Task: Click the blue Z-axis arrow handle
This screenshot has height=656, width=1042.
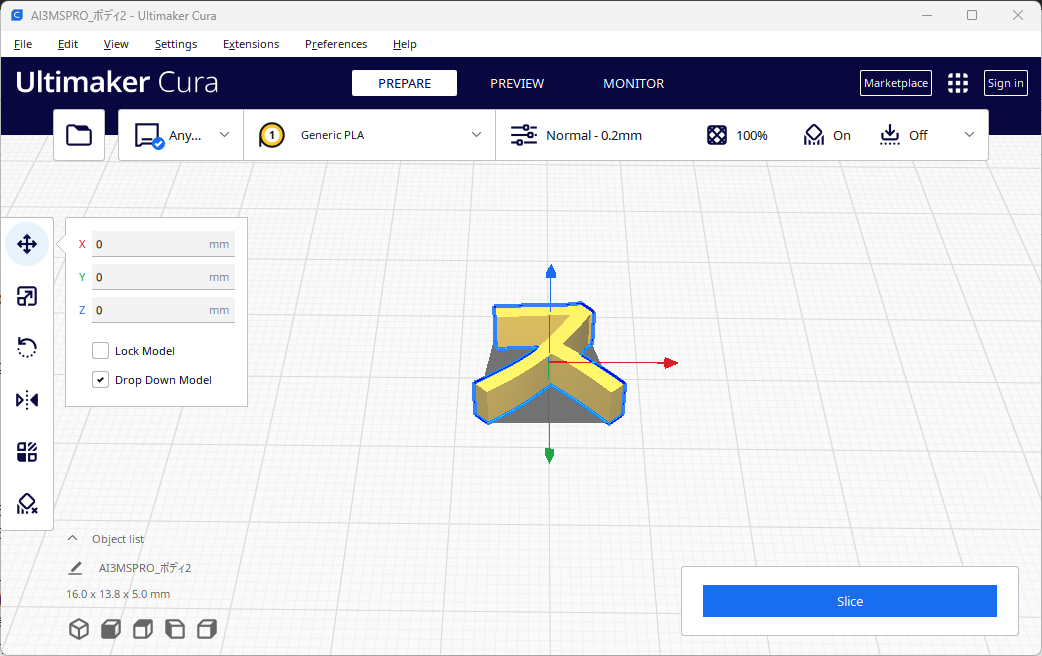Action: tap(550, 271)
